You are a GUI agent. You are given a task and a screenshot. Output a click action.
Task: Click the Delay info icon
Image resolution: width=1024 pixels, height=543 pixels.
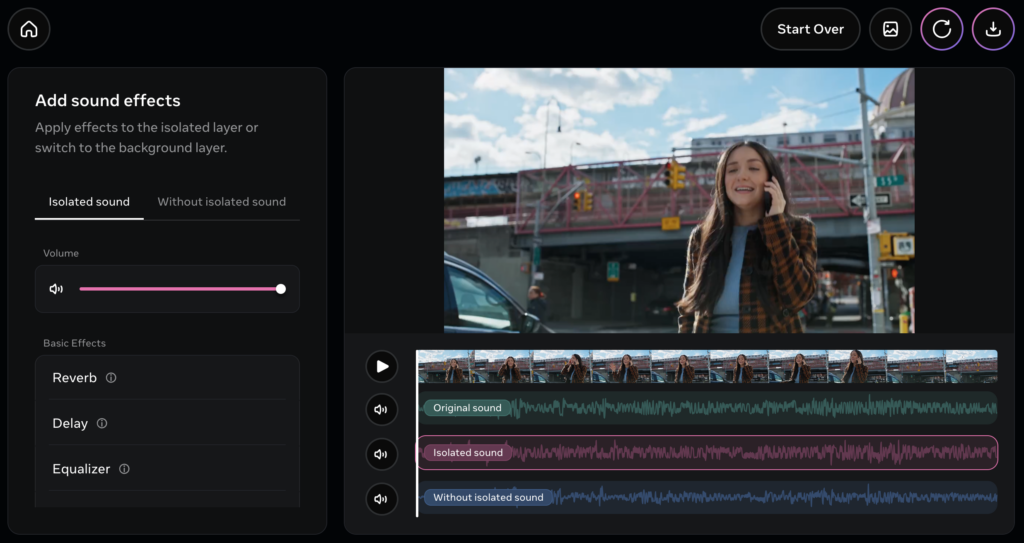pos(102,424)
